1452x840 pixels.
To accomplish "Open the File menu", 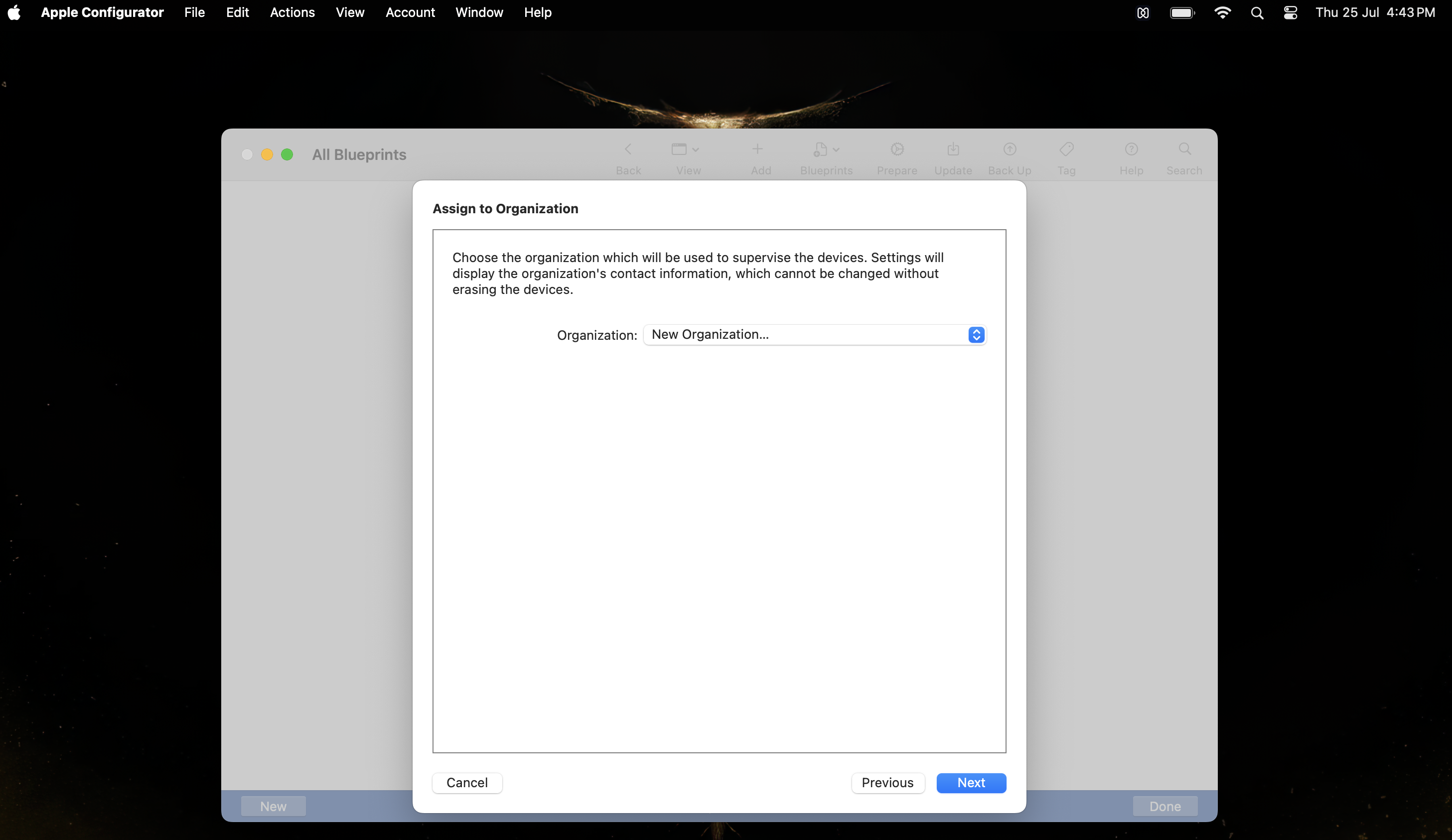I will click(194, 12).
